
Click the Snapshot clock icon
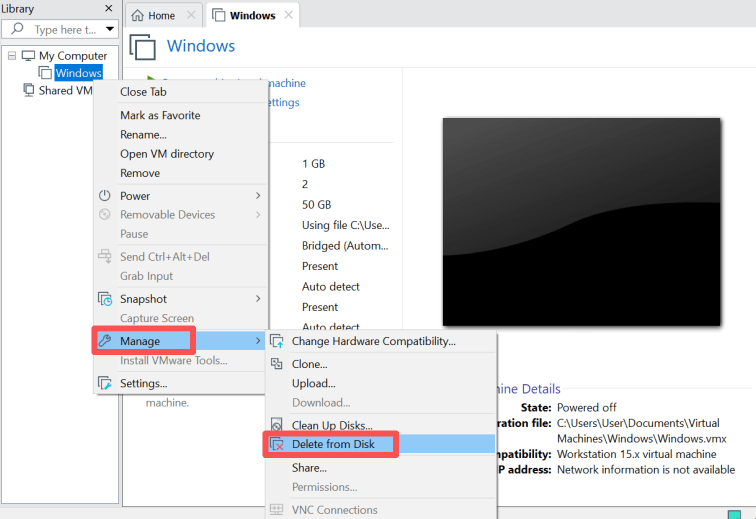105,299
